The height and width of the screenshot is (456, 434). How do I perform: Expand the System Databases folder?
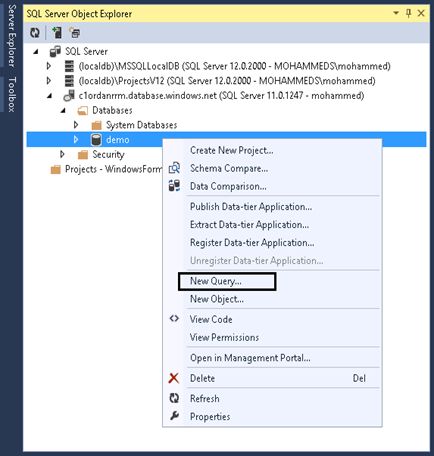coord(76,125)
